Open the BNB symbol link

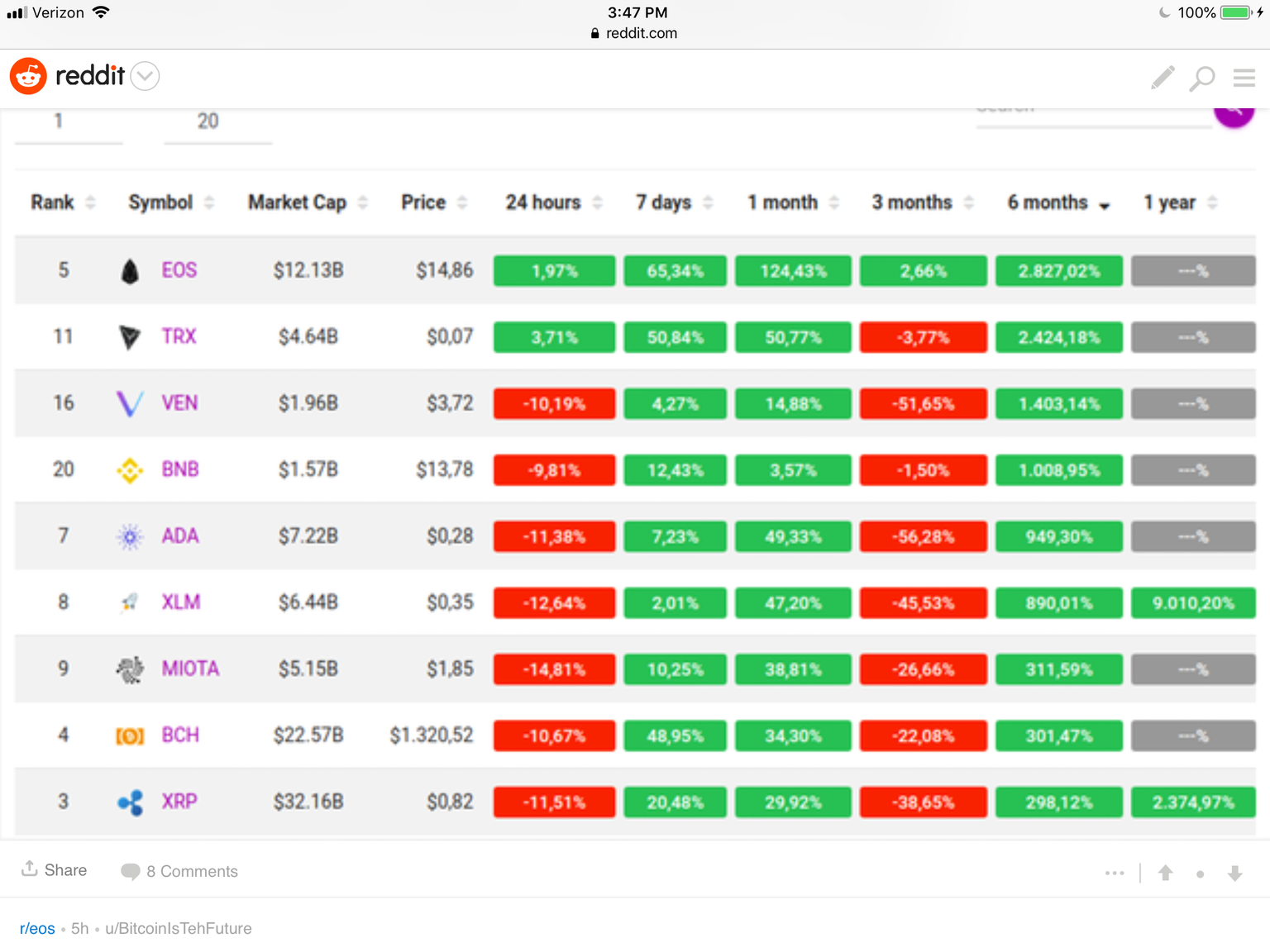(180, 469)
